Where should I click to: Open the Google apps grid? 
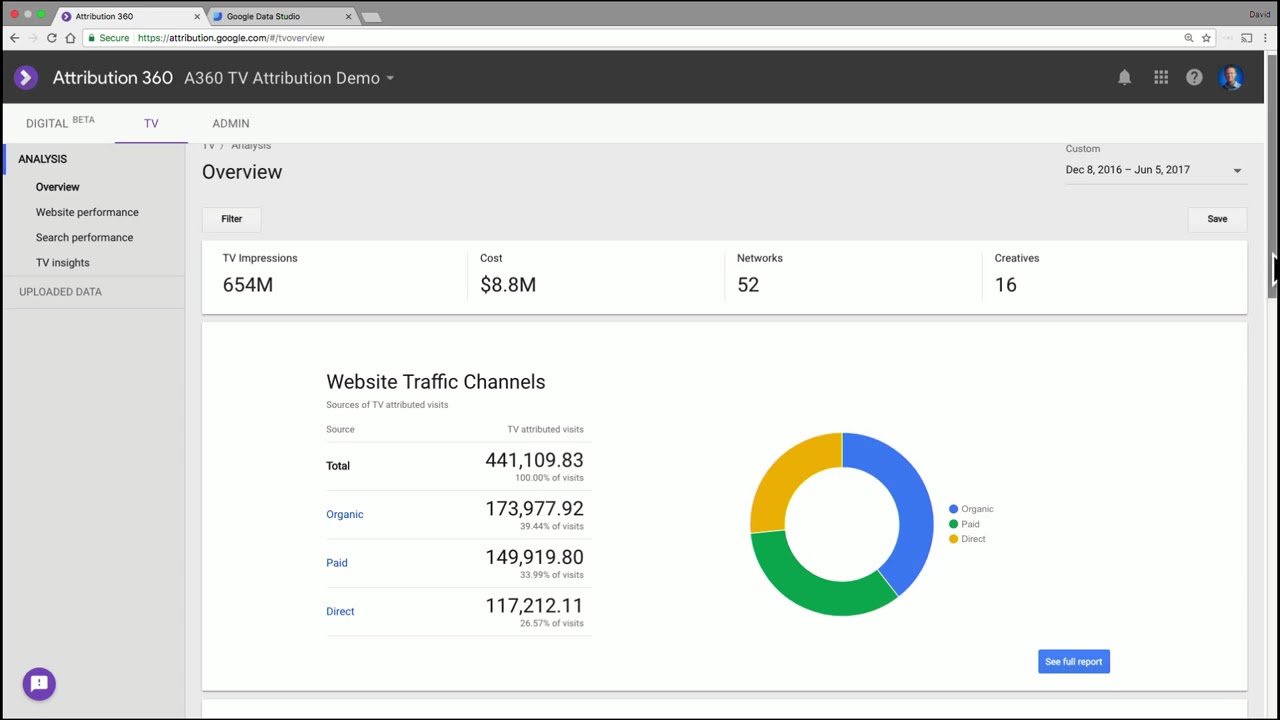(1161, 77)
